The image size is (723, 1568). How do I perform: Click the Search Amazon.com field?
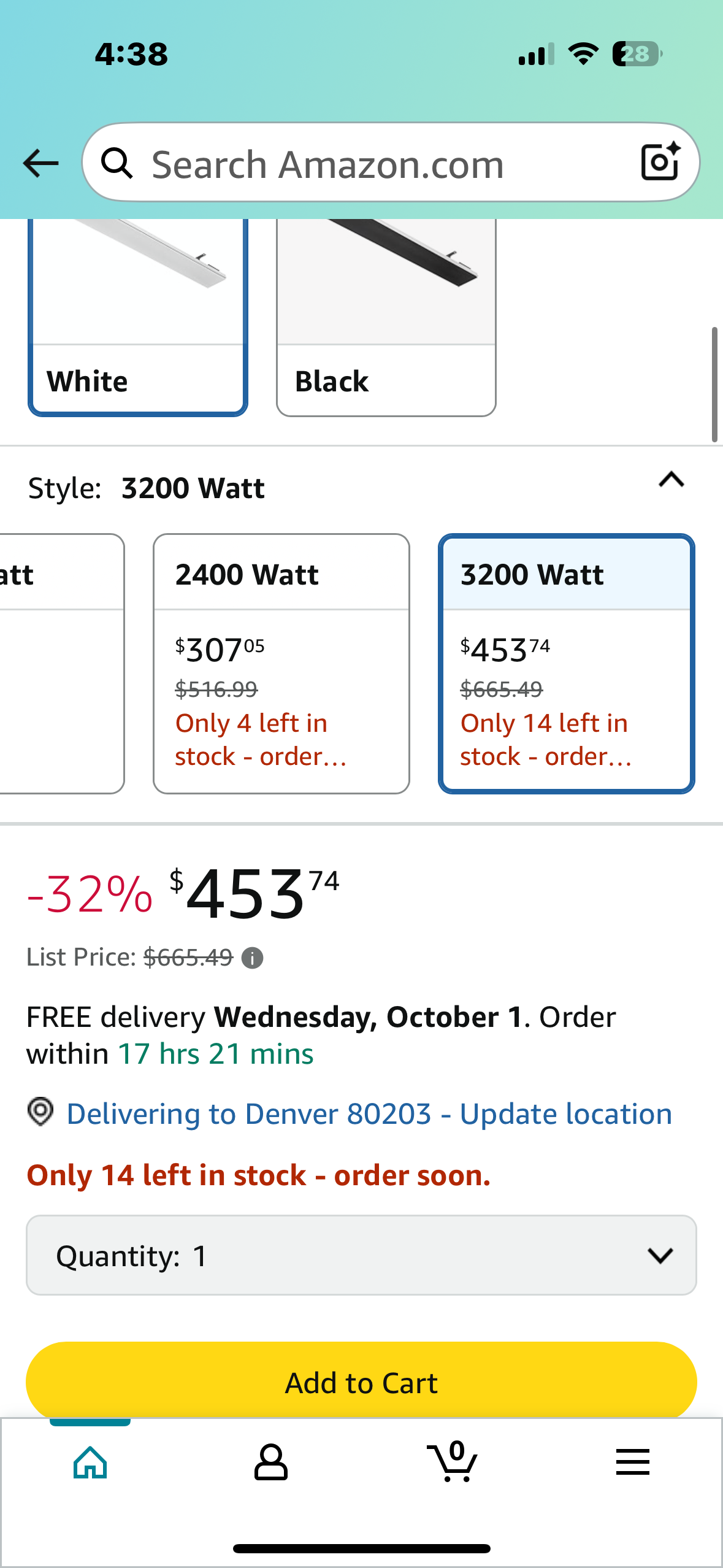(x=380, y=164)
